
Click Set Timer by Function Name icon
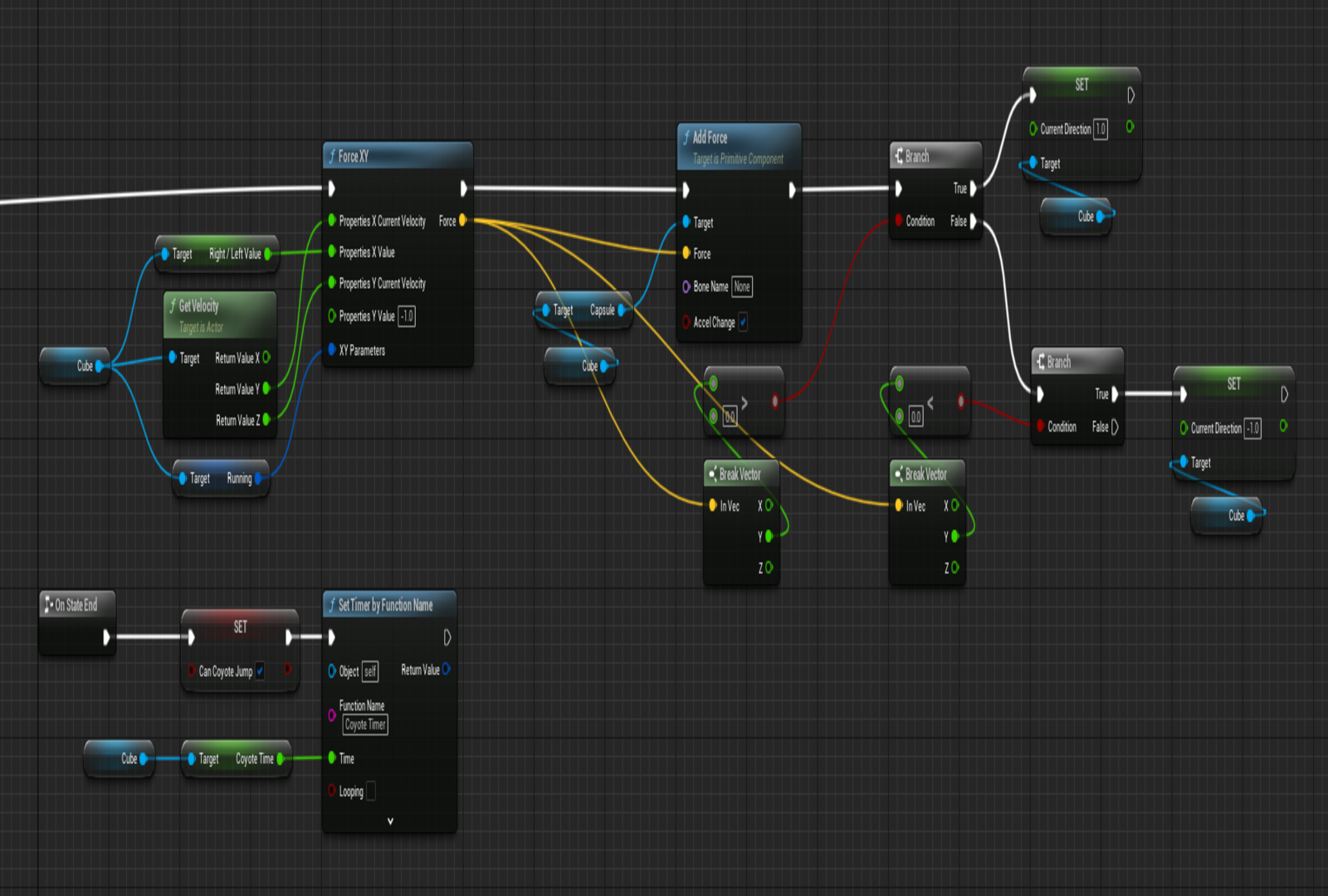point(332,606)
